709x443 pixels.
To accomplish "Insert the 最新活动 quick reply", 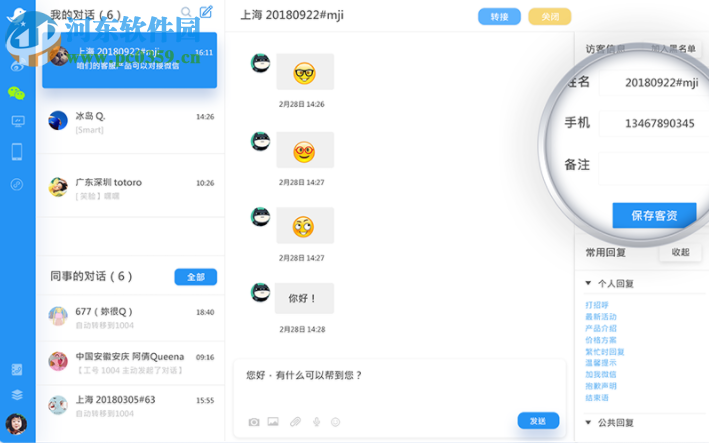I will (x=601, y=317).
